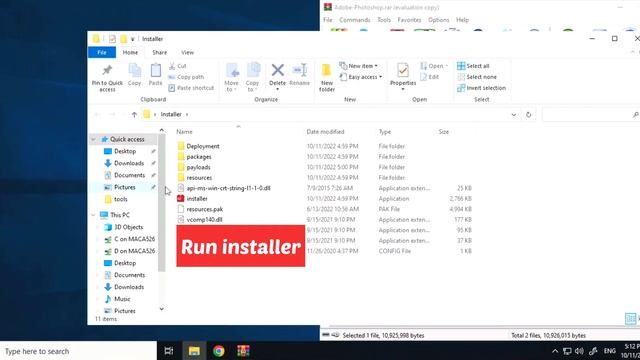The image size is (640, 360).
Task: Click Invert selection
Action: coord(482,88)
